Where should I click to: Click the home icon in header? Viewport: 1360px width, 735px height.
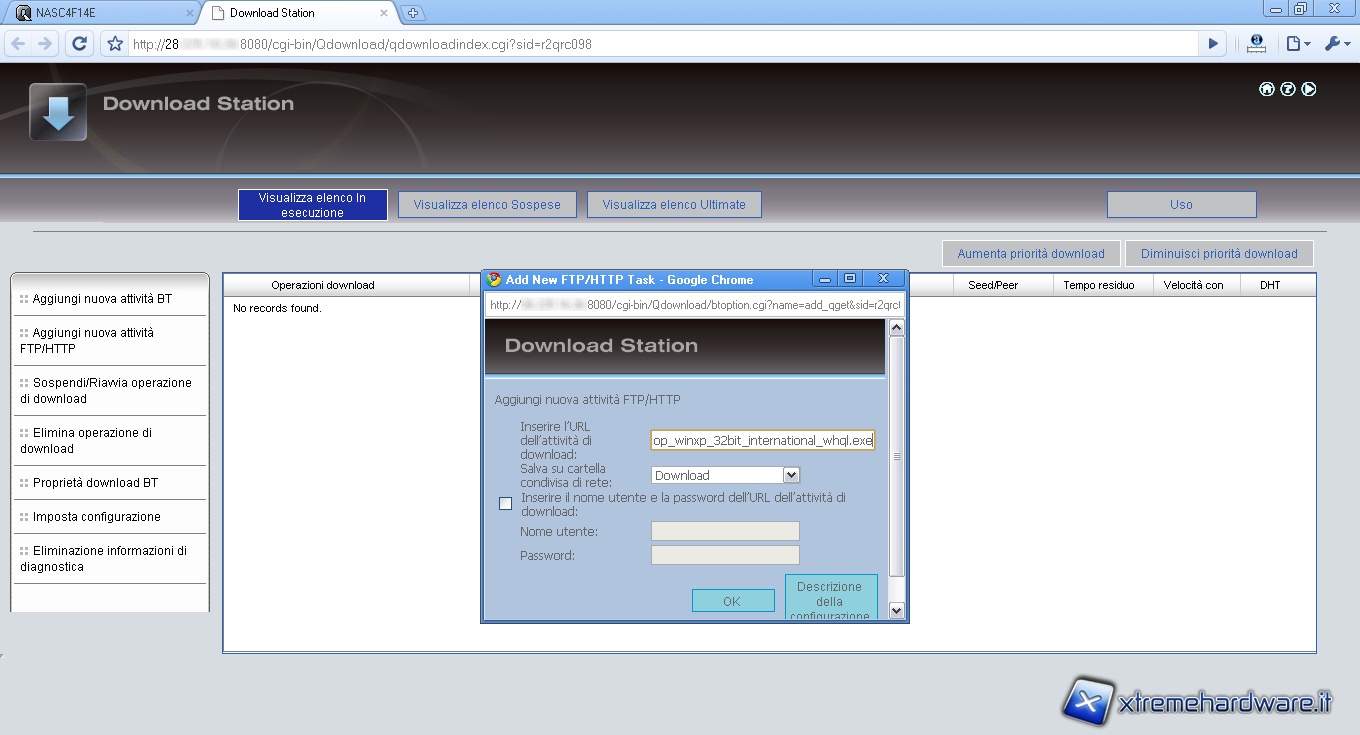click(1266, 89)
